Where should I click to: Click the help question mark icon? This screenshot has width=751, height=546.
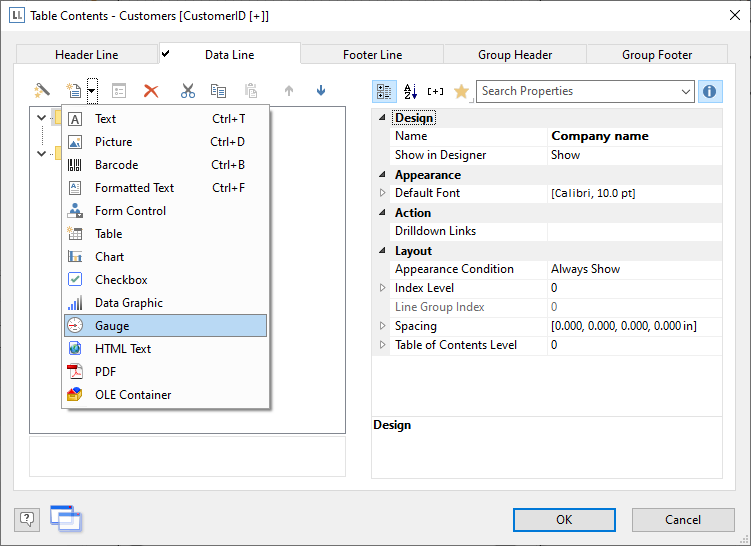pyautogui.click(x=27, y=519)
